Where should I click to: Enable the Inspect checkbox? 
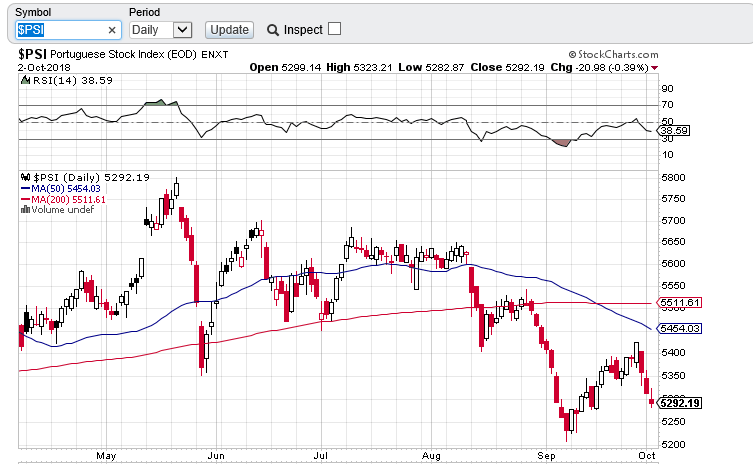click(x=335, y=29)
